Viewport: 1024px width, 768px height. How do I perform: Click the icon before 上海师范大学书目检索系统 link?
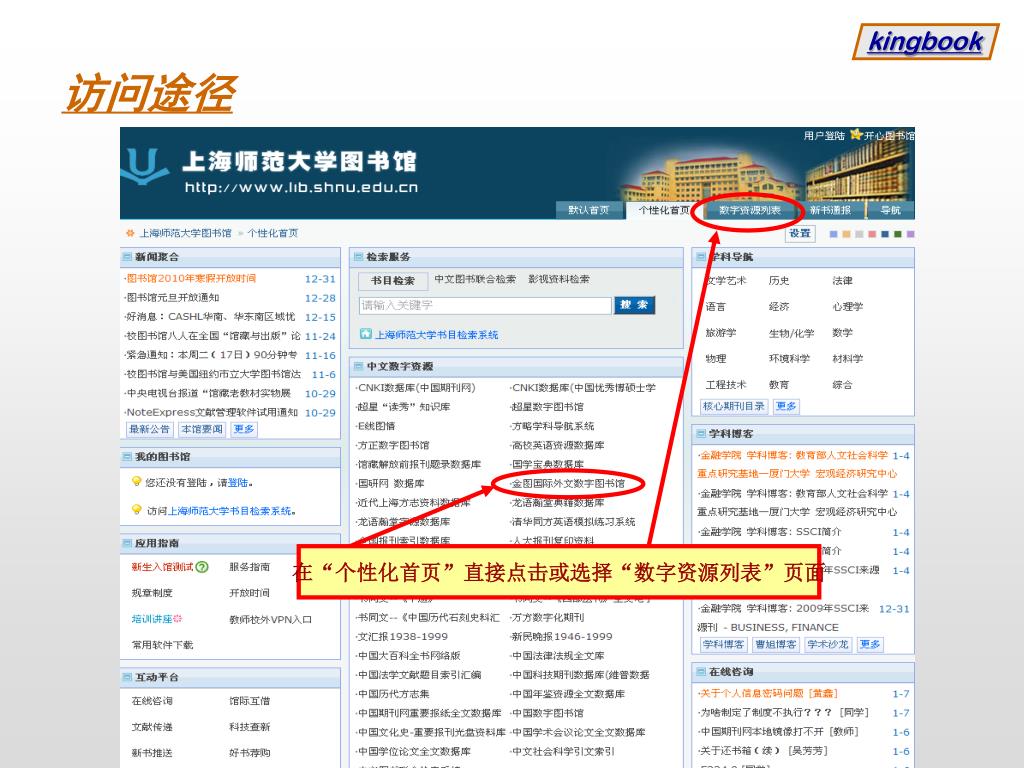[366, 334]
